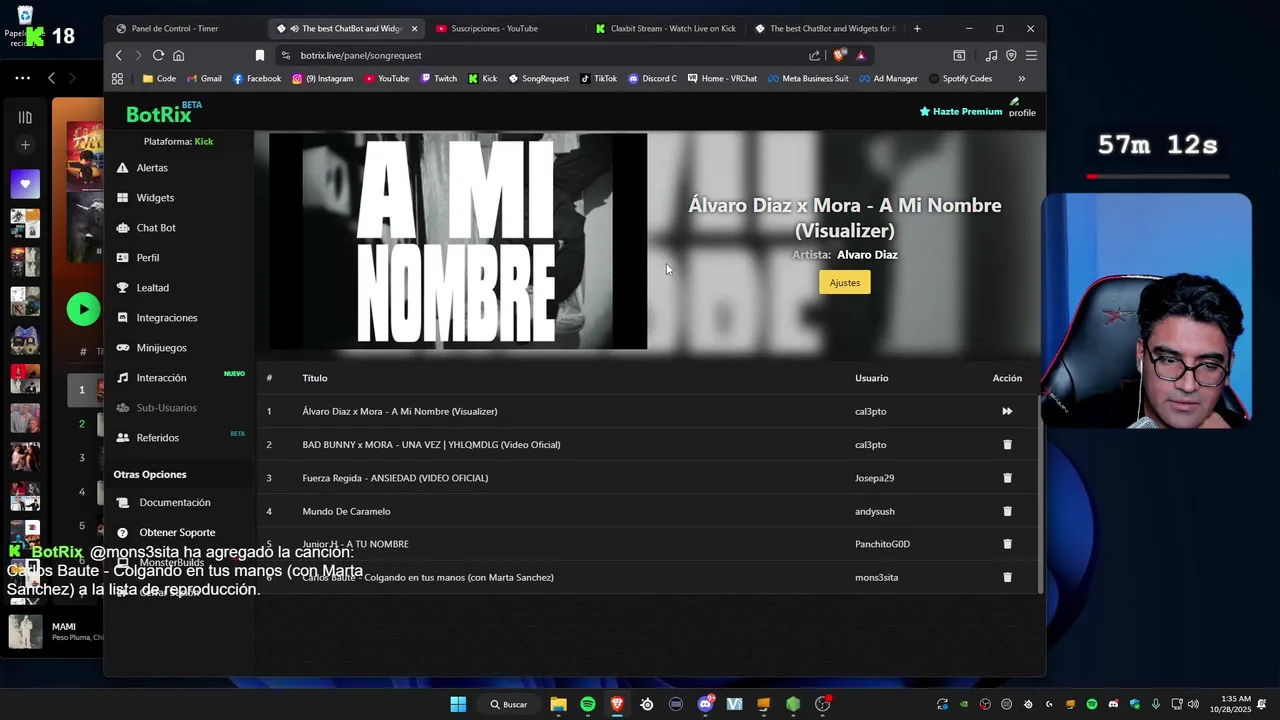
Task: Delete Junior H A TU NOMBRE from queue
Action: (1007, 544)
